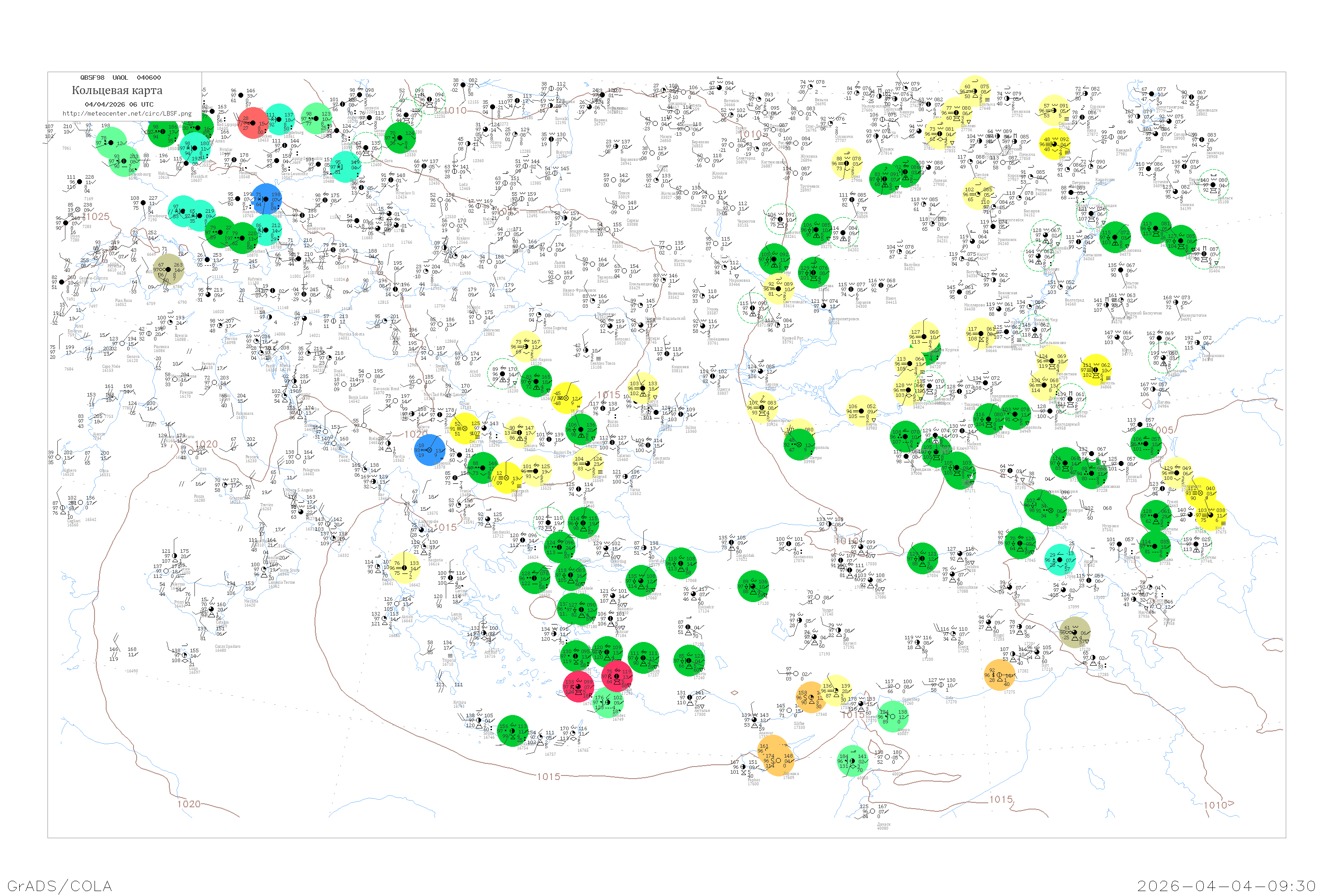The image size is (1344, 896).
Task: Click the station label "Грозный 37235"
Action: click(1134, 478)
